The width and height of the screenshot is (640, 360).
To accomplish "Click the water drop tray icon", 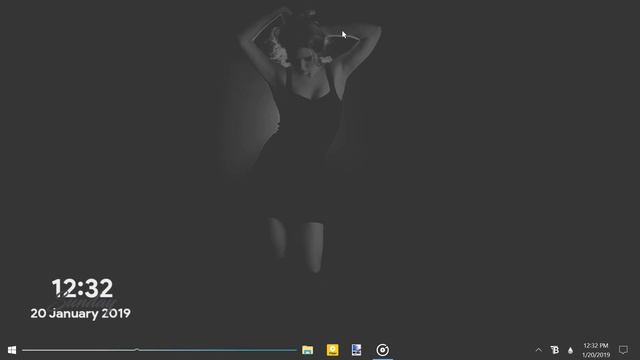I will click(571, 351).
